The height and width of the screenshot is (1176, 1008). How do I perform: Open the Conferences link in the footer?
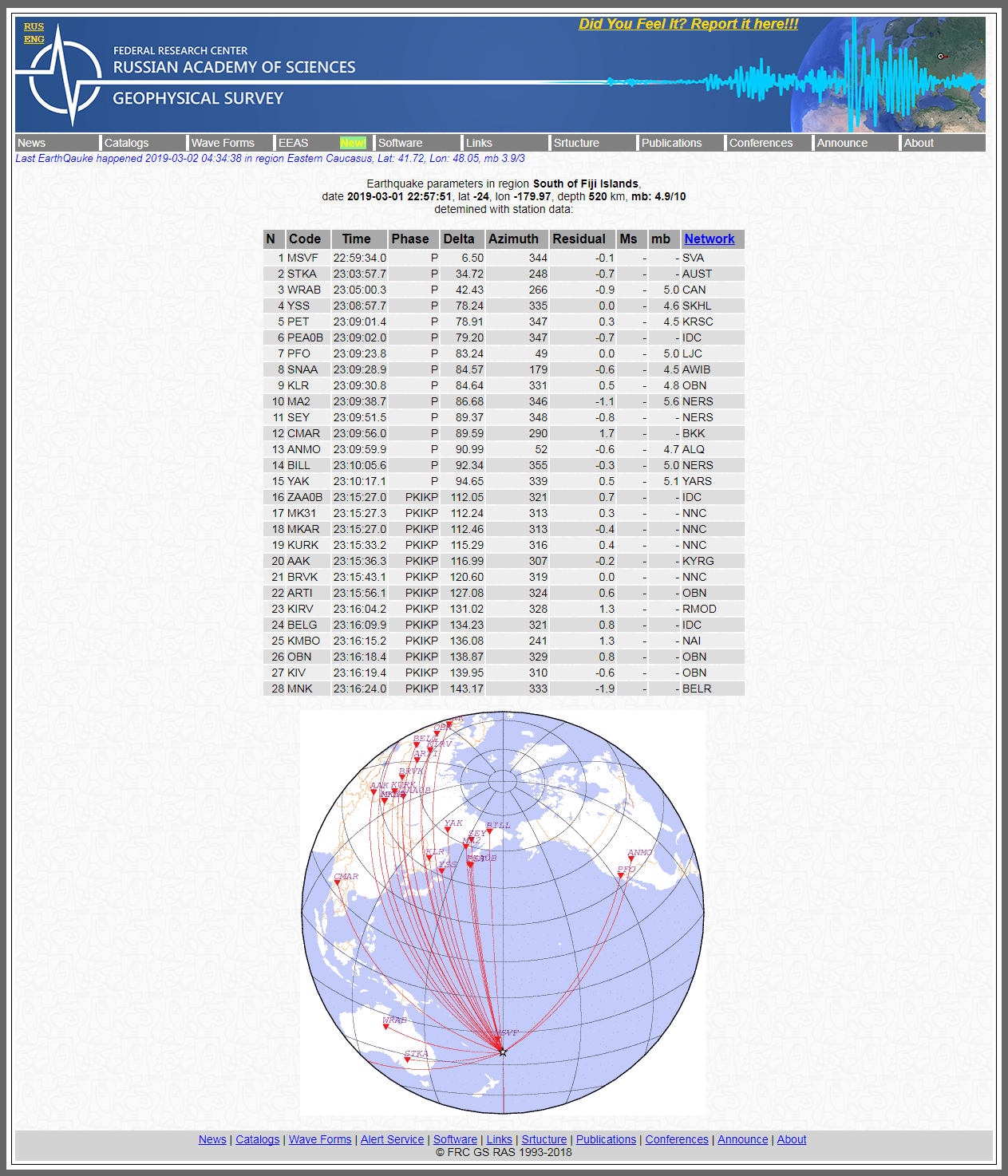pos(677,1139)
